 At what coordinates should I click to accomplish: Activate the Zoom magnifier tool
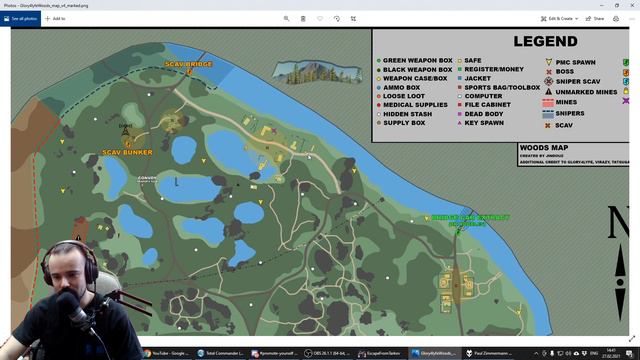click(287, 18)
